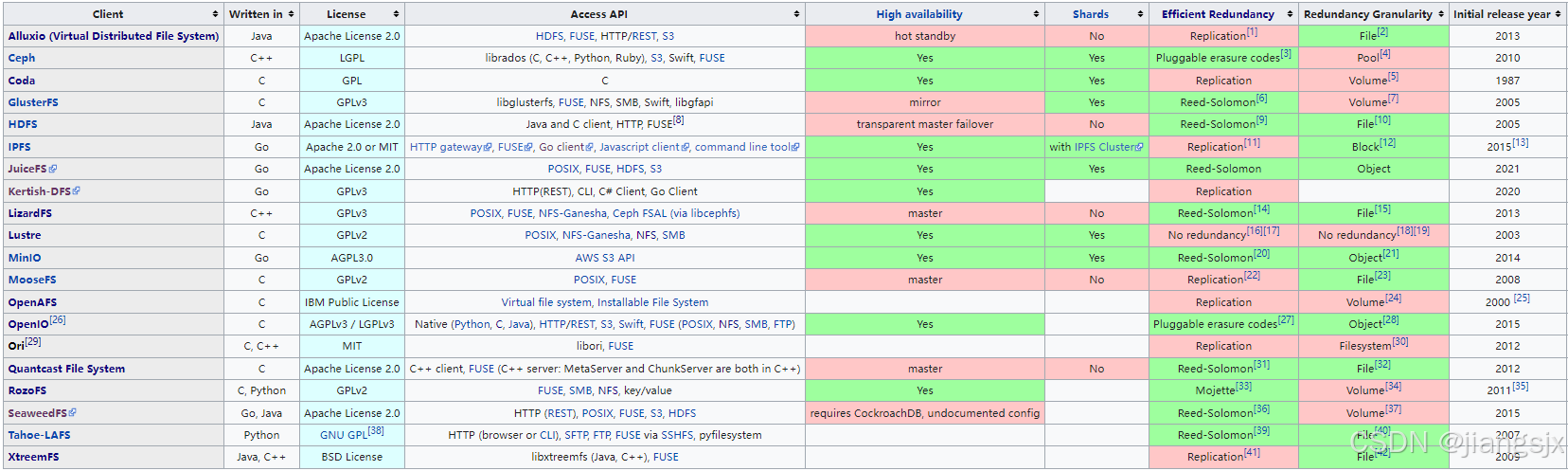This screenshot has width=1568, height=471.
Task: Click external link icon after HTTP gateway
Action: click(489, 147)
